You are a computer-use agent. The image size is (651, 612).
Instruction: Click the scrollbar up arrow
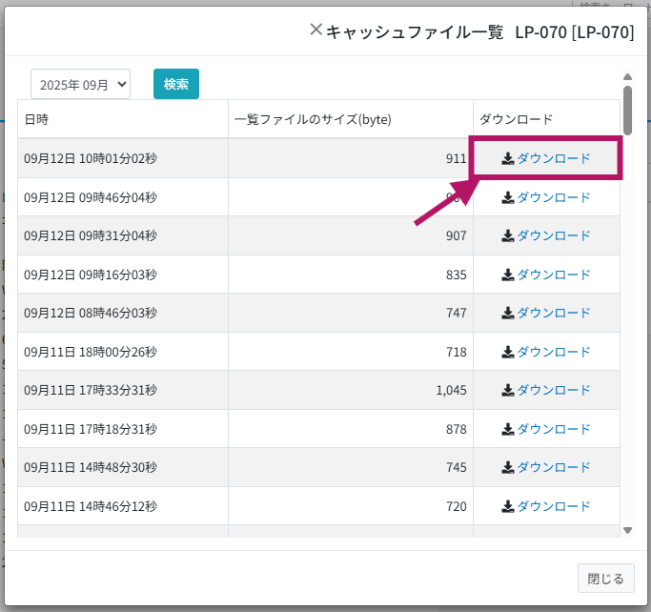click(x=628, y=76)
